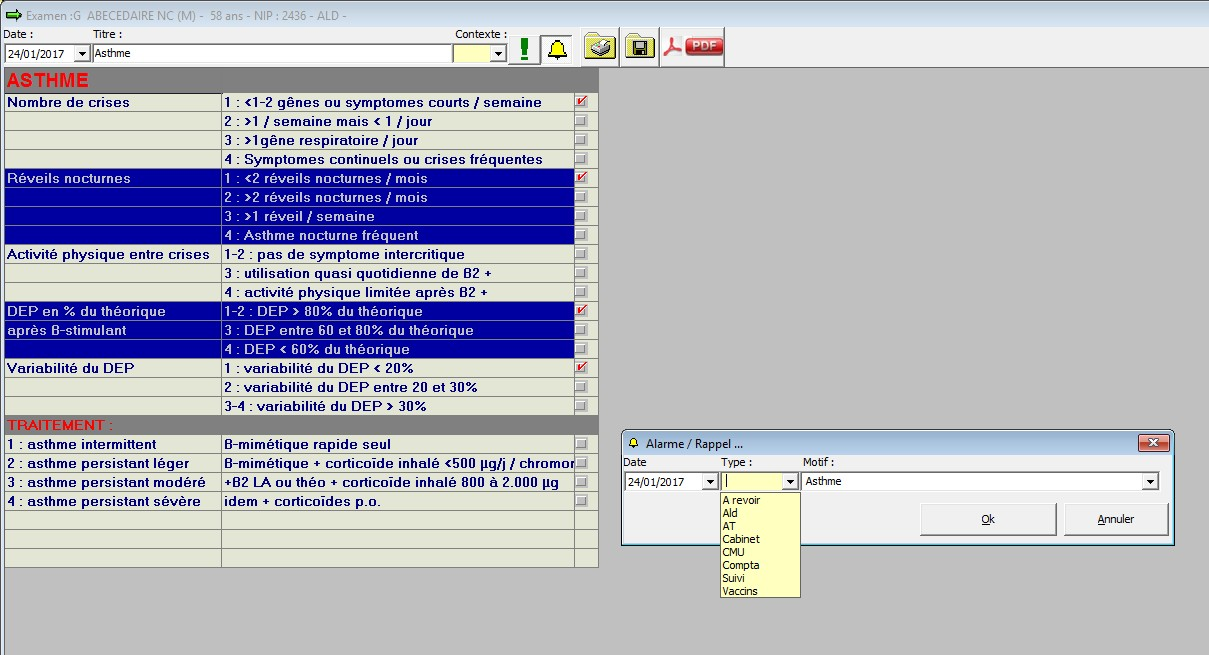Viewport: 1209px width, 655px height.
Task: Select 'Vaccins' alarm type
Action: (x=760, y=591)
